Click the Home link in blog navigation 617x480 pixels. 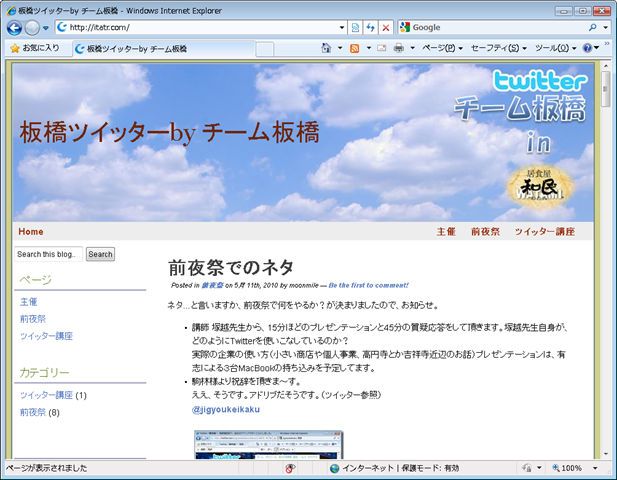tap(30, 231)
